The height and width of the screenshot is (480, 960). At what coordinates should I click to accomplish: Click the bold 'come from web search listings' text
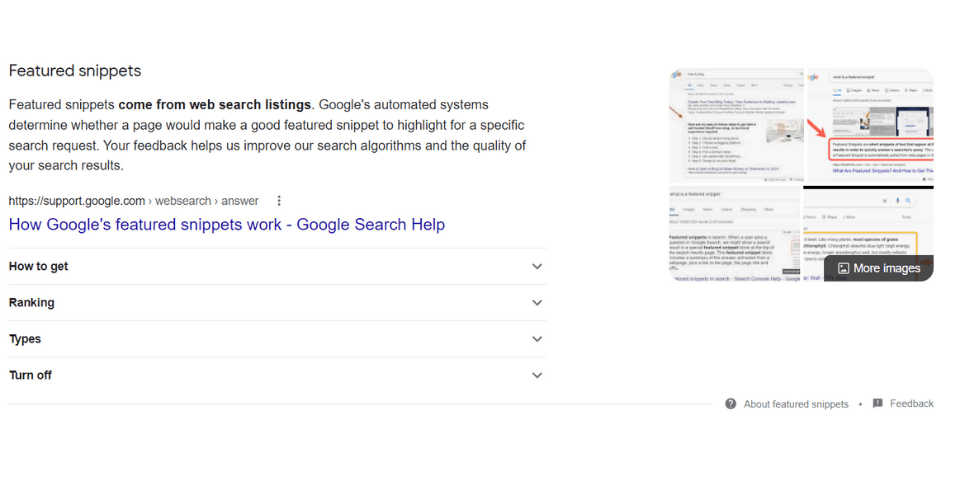coord(214,105)
